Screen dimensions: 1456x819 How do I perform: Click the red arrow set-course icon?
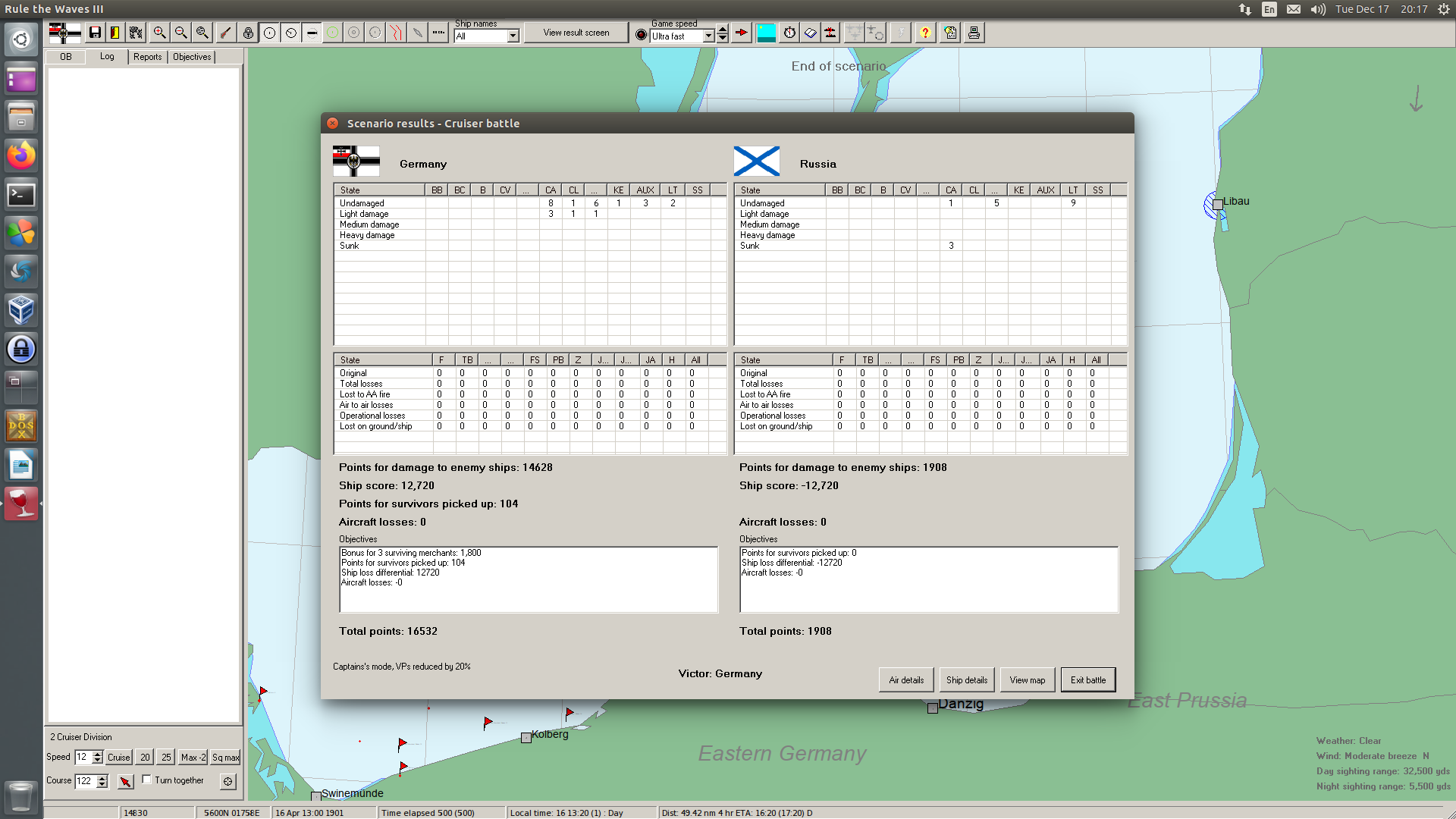tap(126, 781)
